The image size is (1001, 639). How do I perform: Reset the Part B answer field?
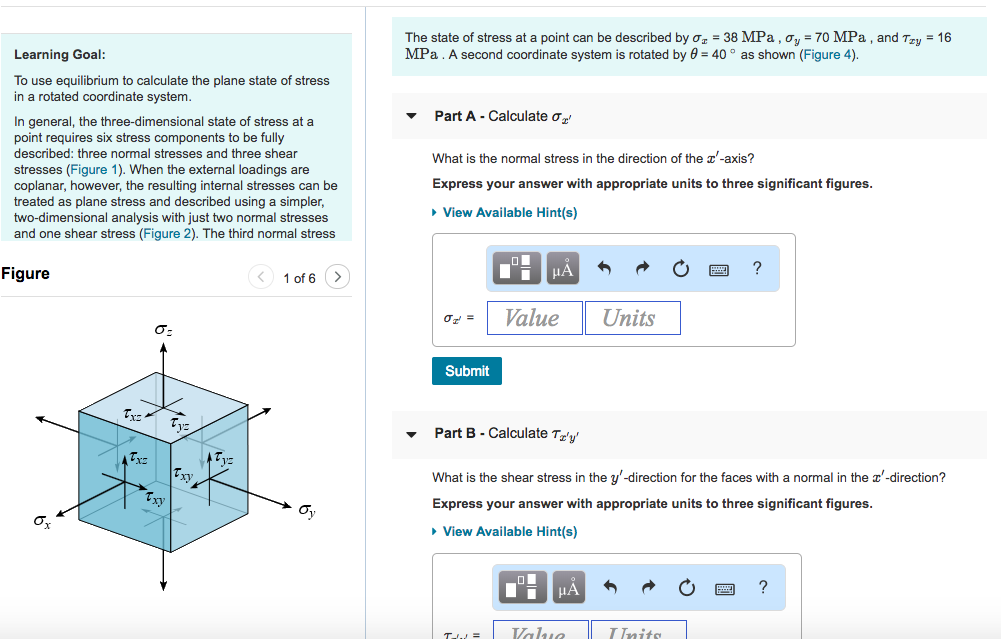[x=685, y=588]
